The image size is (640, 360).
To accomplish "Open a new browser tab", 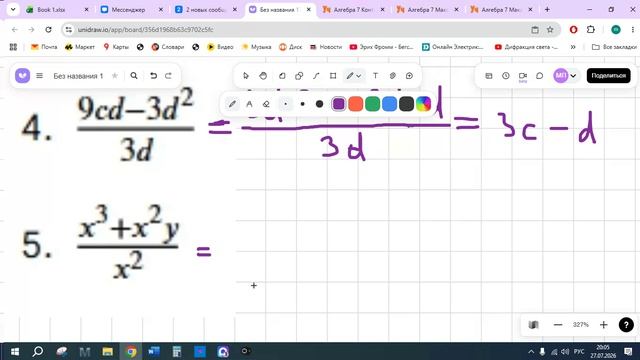I will [547, 9].
